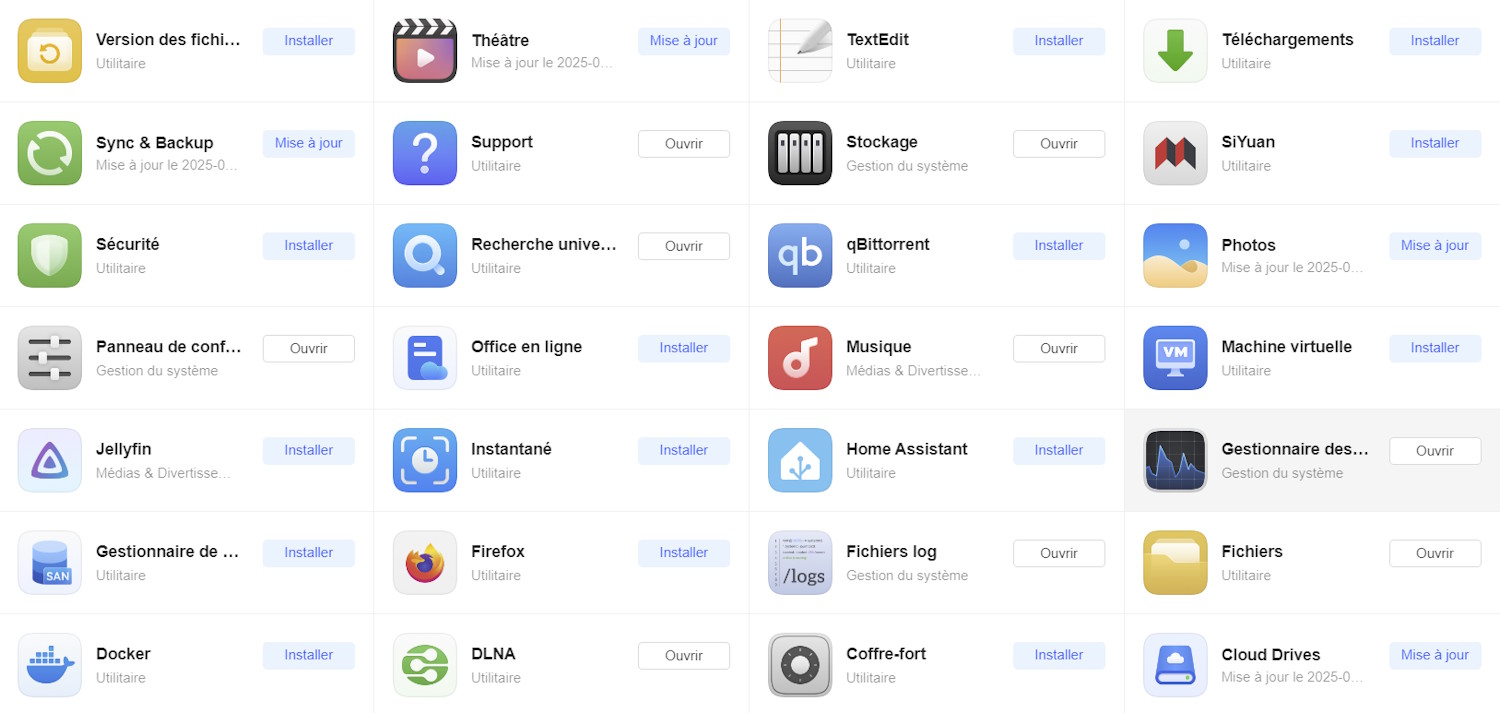
Task: Click the Home Assistant icon
Action: 800,460
